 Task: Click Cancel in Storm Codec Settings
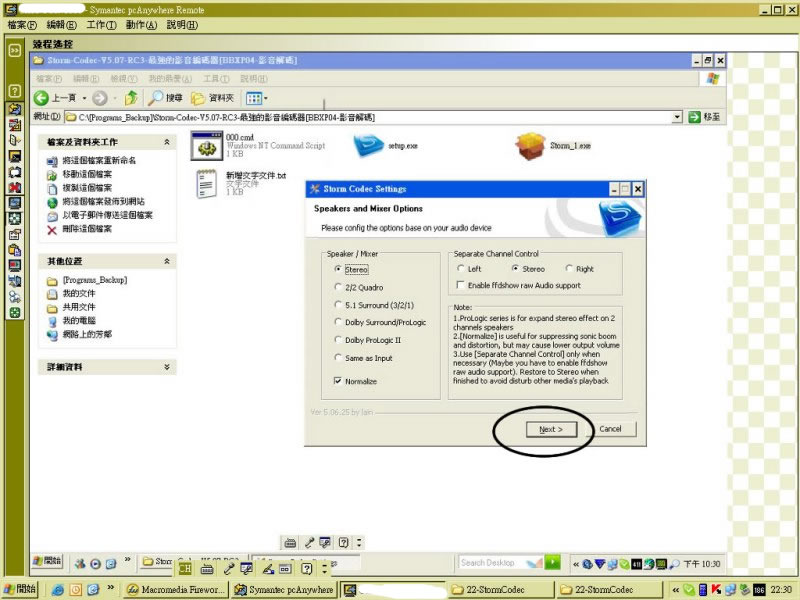[610, 429]
